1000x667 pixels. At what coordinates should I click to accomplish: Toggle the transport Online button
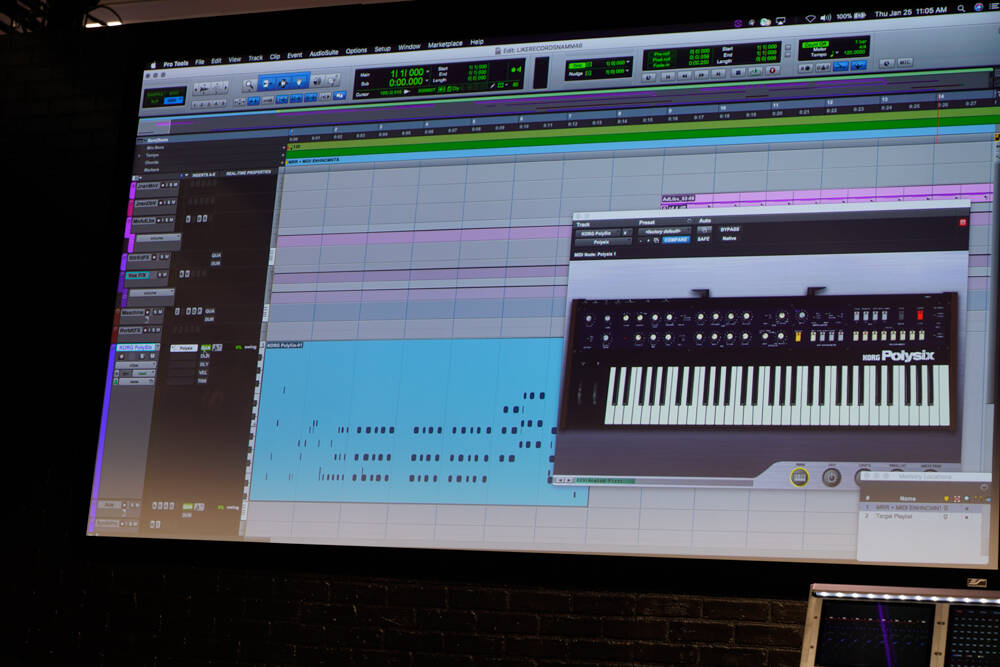tap(649, 77)
